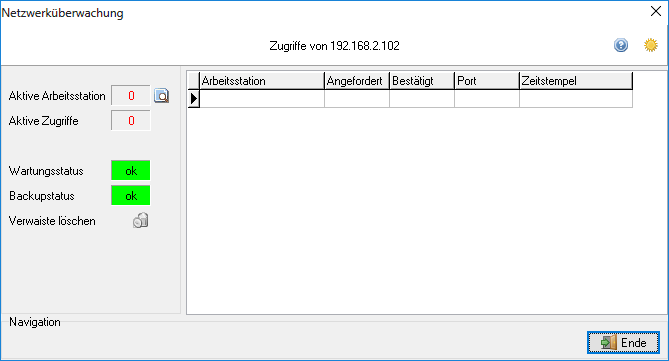Open workstation details magnifier icon

161,96
